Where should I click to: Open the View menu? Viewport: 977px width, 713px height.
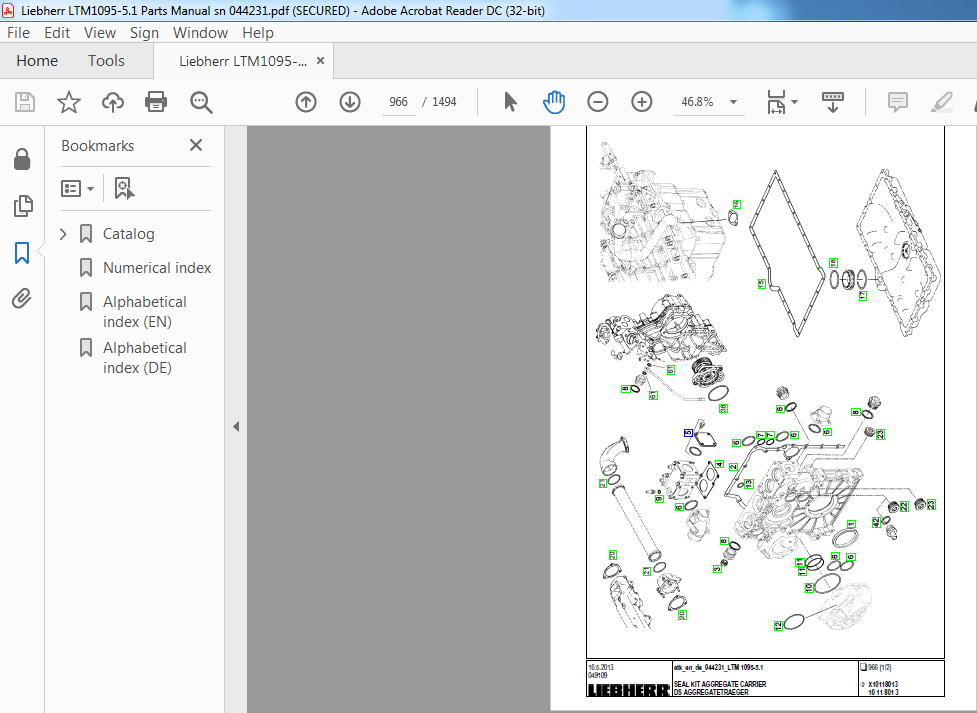(x=100, y=32)
